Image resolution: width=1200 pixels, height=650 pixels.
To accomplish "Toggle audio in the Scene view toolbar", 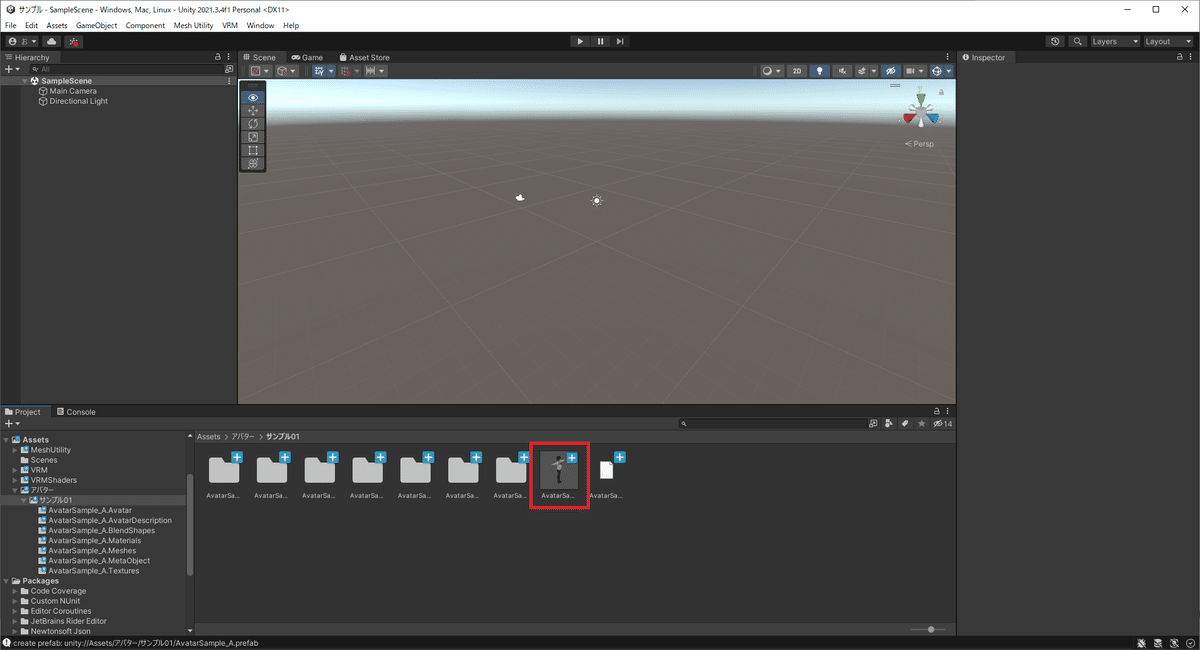I will pos(842,71).
